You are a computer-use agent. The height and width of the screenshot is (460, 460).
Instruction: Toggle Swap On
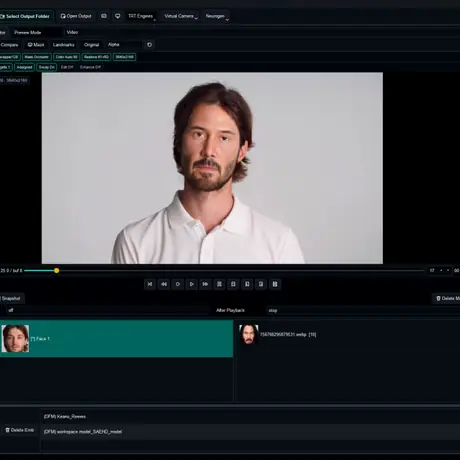pyautogui.click(x=46, y=67)
